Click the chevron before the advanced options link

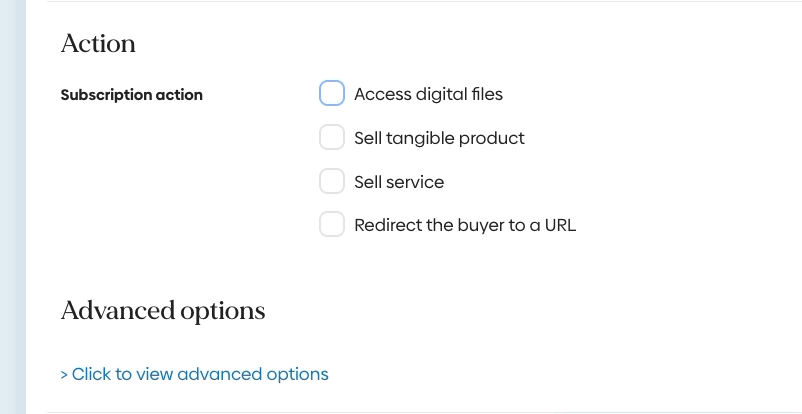click(64, 375)
